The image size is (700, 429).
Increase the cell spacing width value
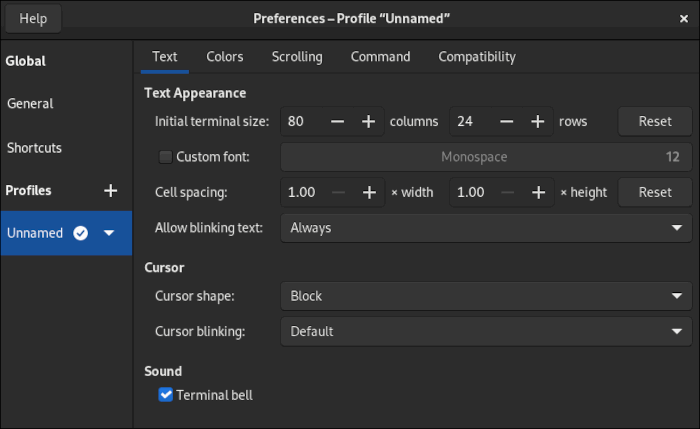pyautogui.click(x=369, y=192)
